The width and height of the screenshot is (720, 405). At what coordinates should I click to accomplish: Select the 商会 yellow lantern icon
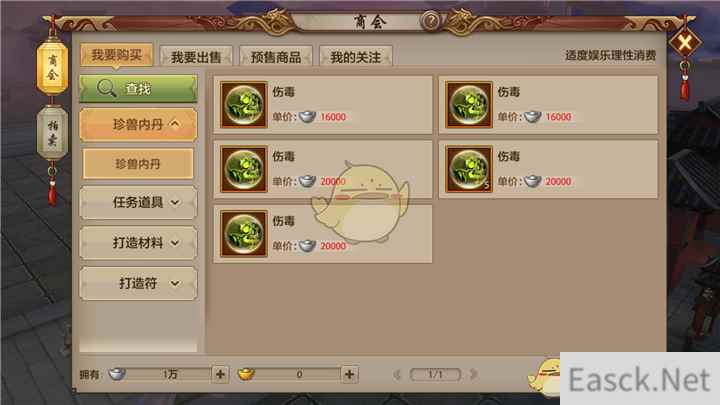click(52, 67)
